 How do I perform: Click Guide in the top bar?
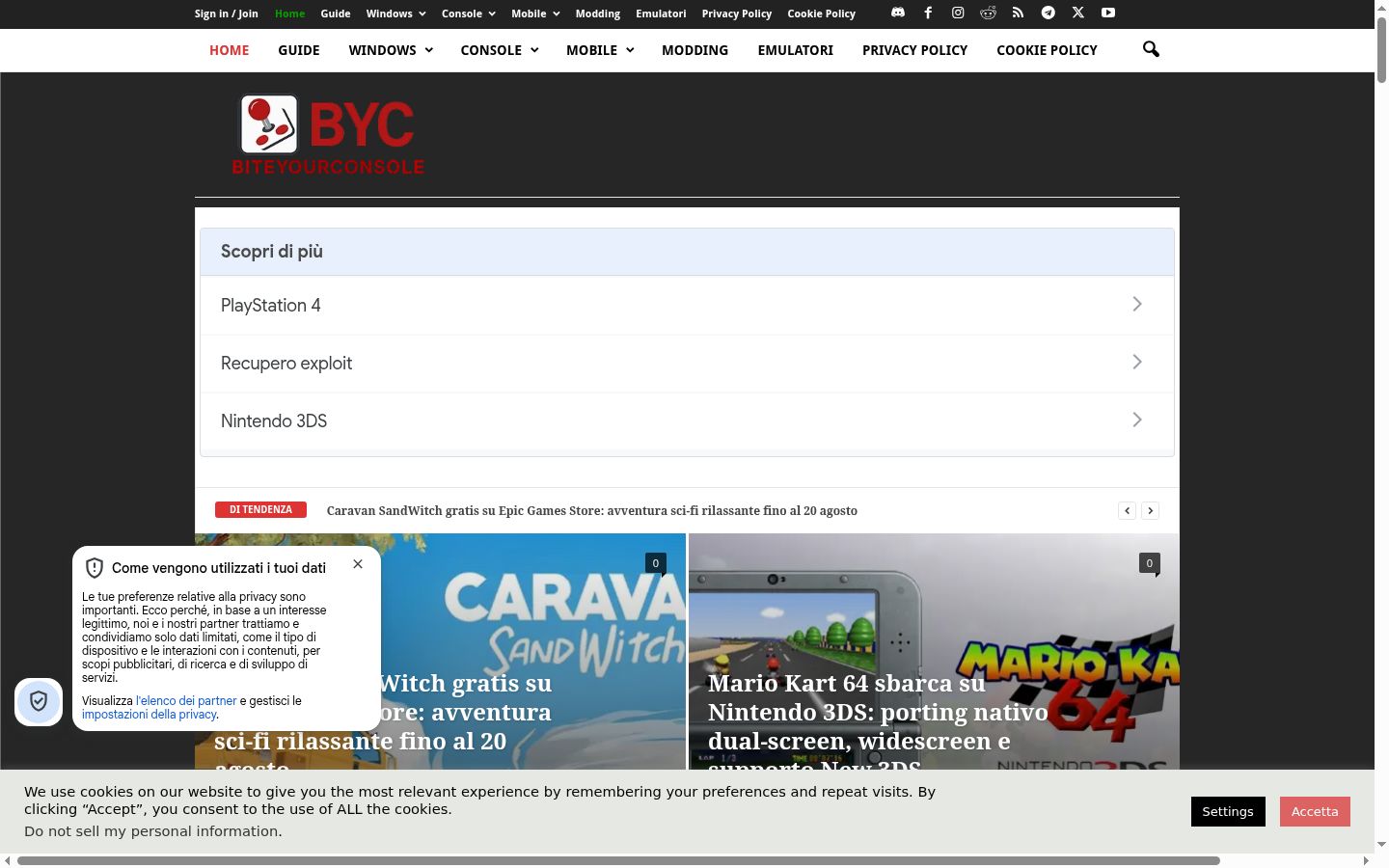pos(336,14)
